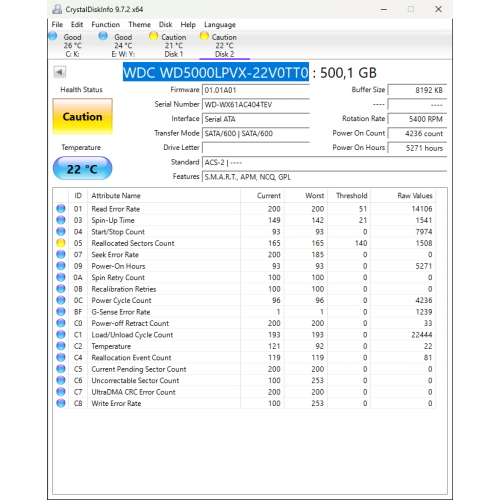This screenshot has height=500, width=500.
Task: Click the Raw Values column header
Action: [x=403, y=196]
